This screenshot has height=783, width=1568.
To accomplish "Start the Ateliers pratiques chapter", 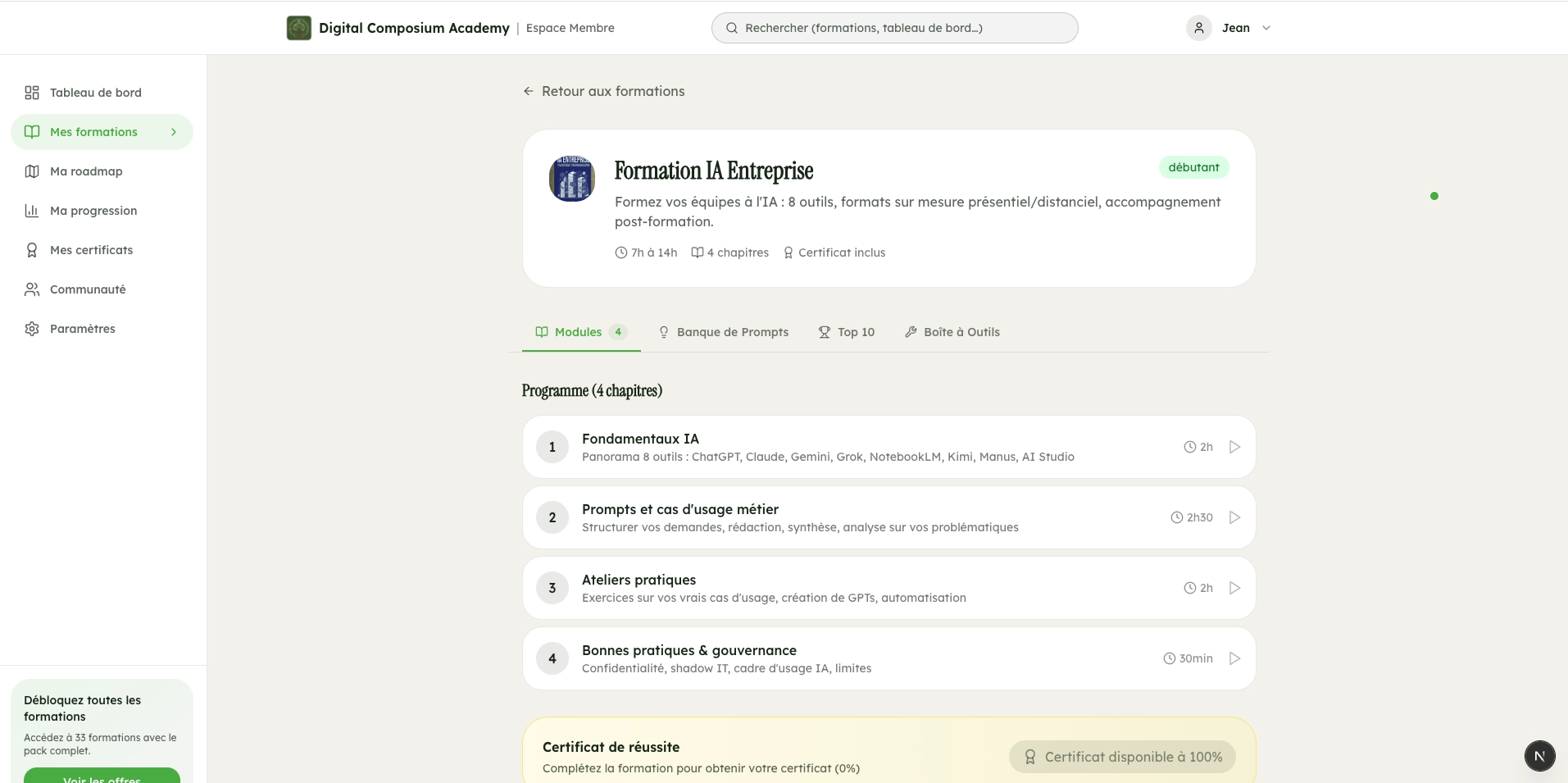I will (1234, 588).
